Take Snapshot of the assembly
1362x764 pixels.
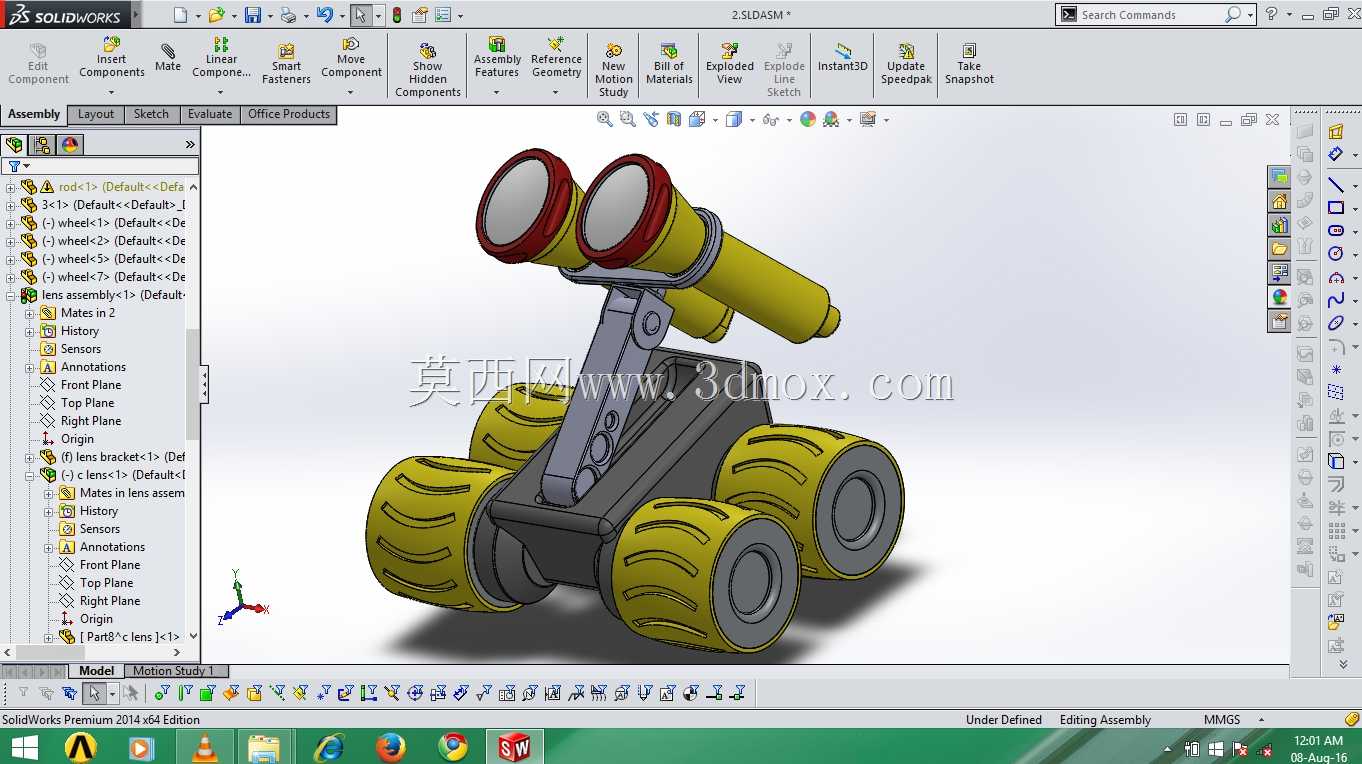point(969,64)
